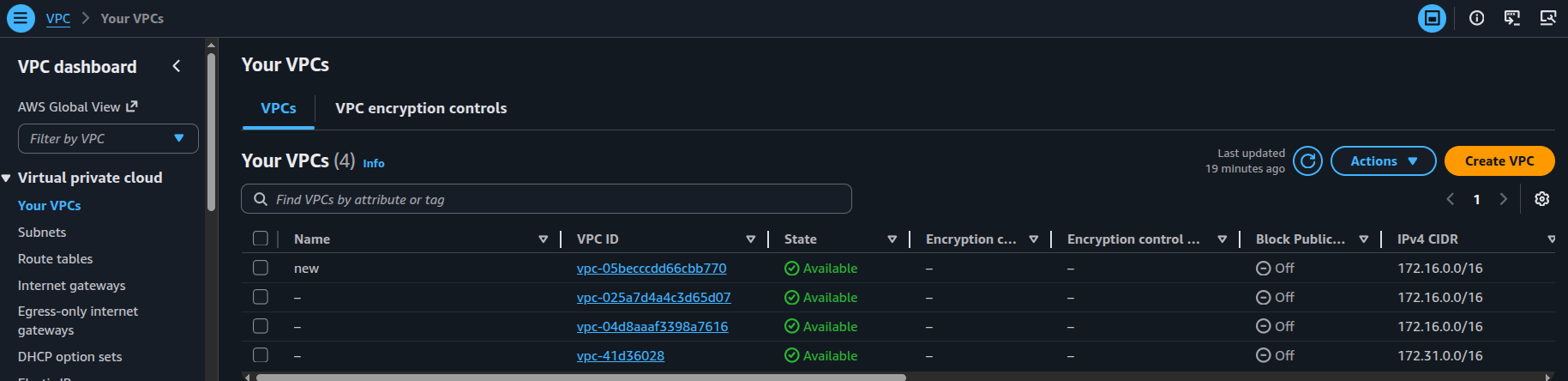Open table preferences gear icon

(x=1541, y=199)
